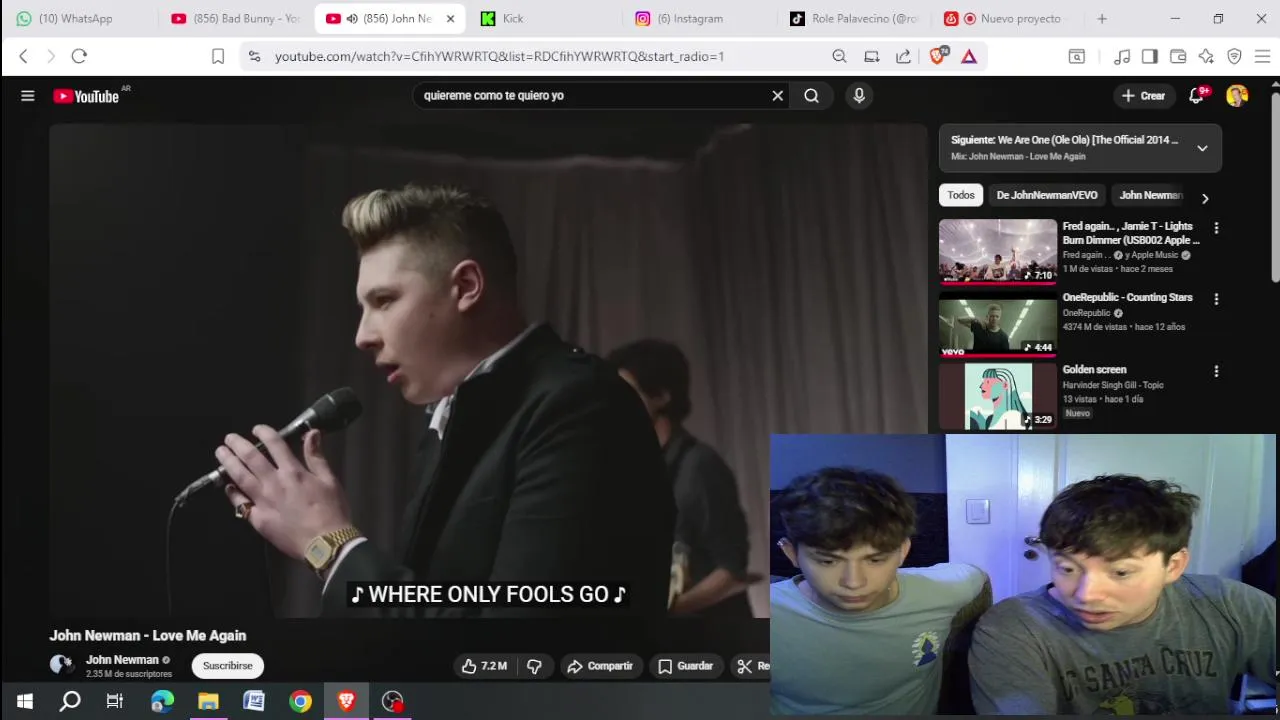1280x720 pixels.
Task: Clear the YouTube search box text
Action: (777, 95)
